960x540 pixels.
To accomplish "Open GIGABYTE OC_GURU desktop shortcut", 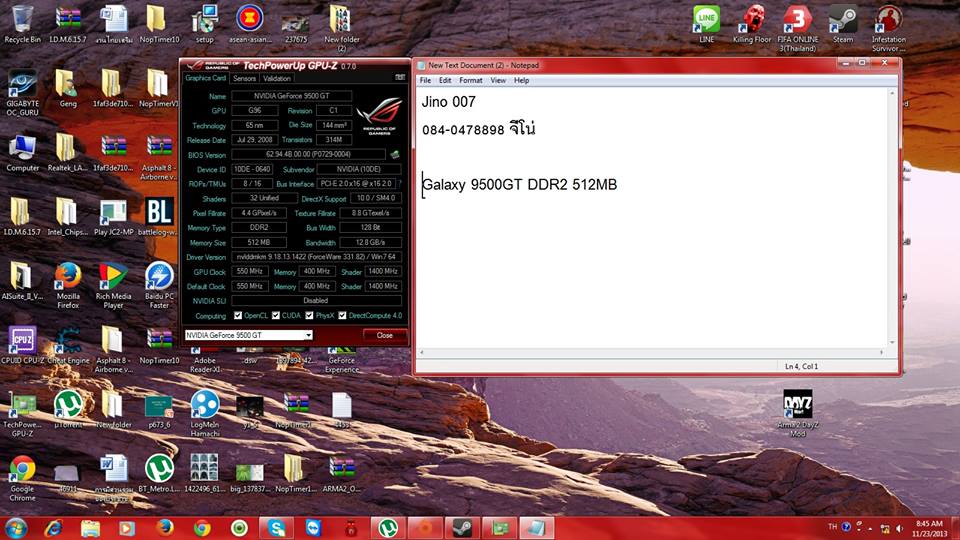I will point(22,92).
